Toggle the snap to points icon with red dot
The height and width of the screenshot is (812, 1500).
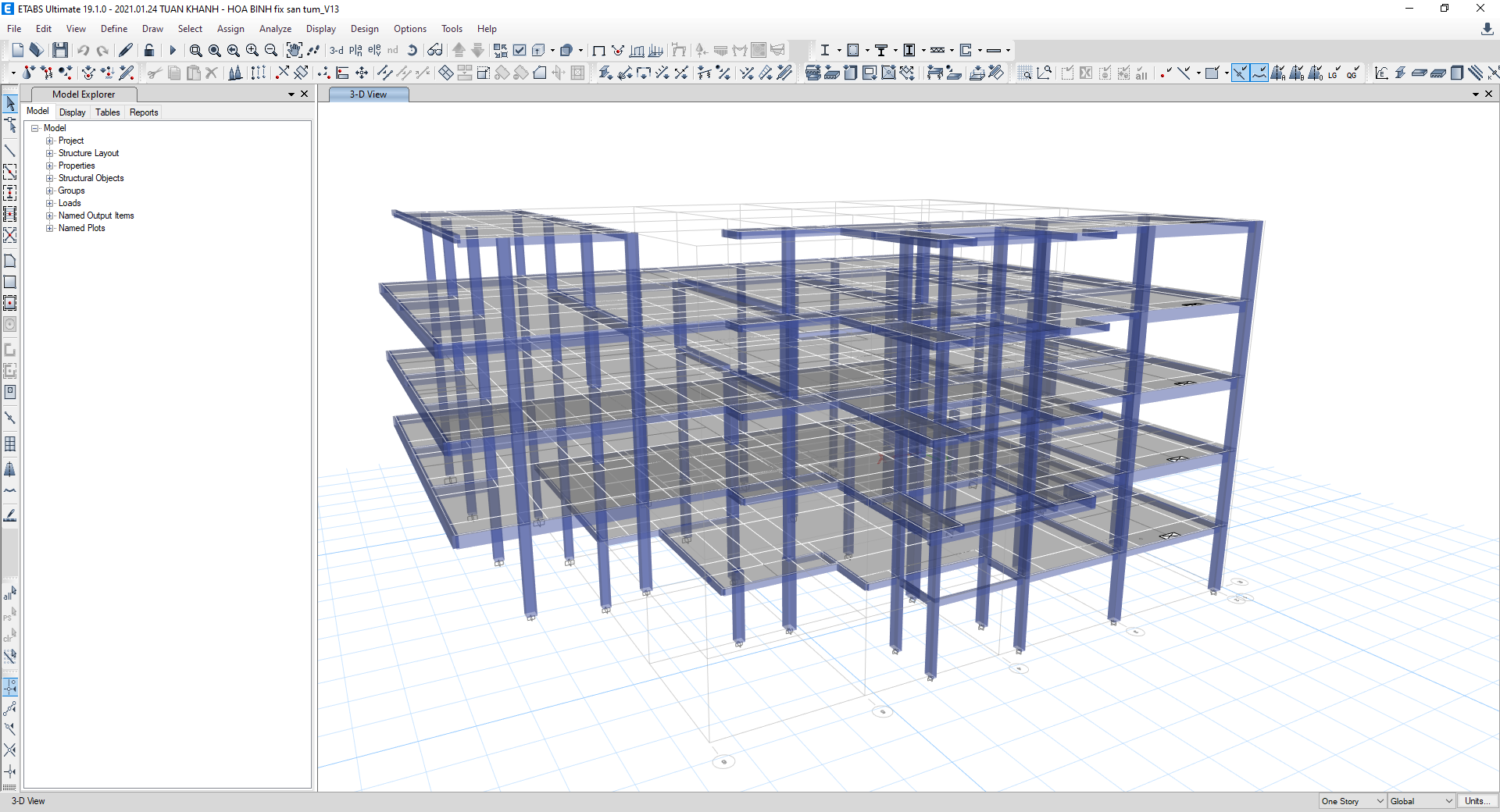[x=1166, y=73]
